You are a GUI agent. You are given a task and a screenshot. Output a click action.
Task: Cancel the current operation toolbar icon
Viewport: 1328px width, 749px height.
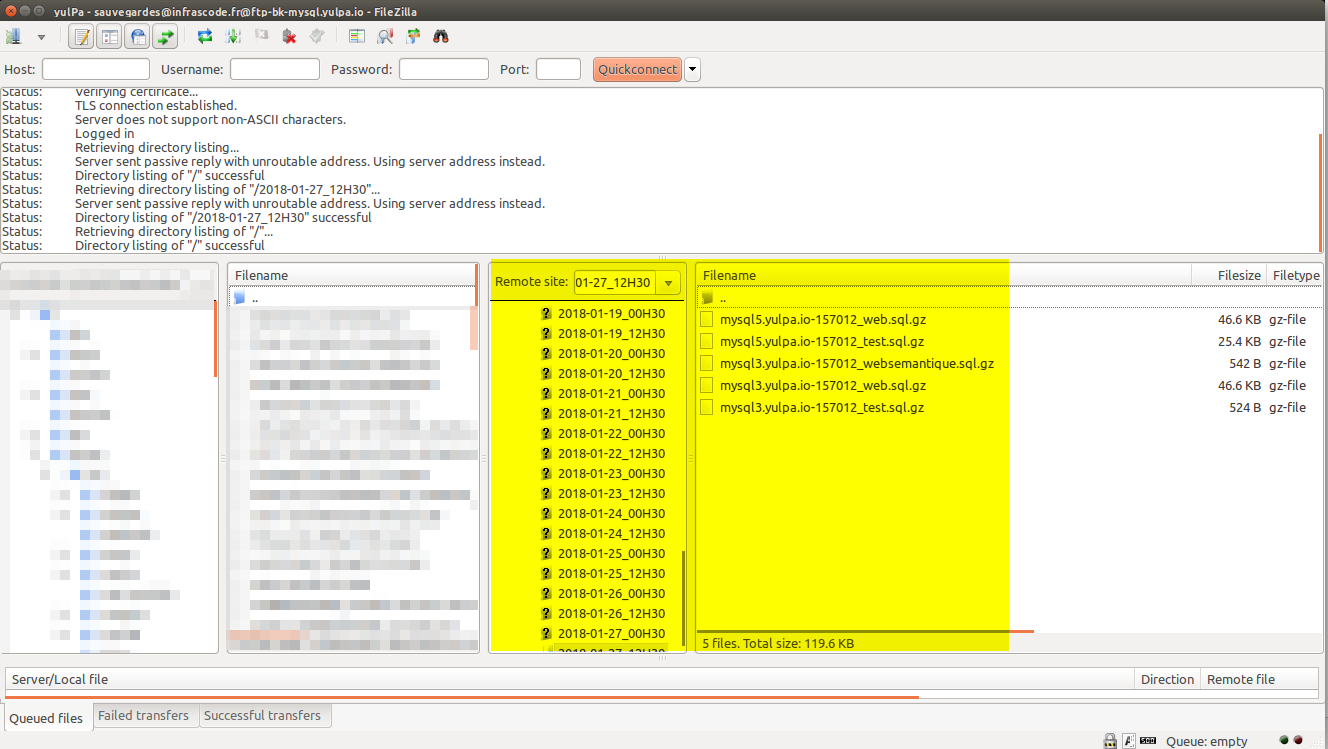click(x=261, y=37)
